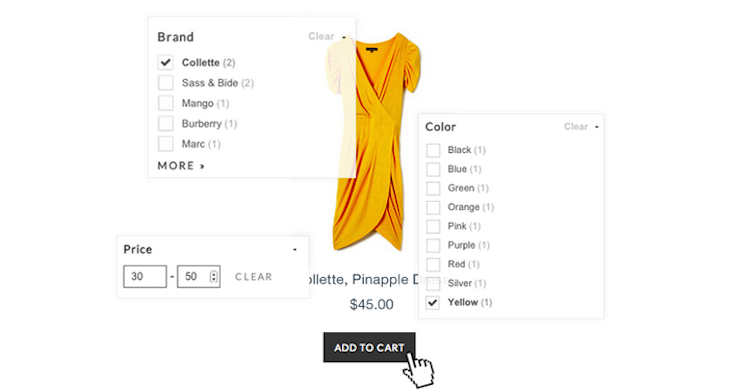Collapse the Price filter panel
The width and height of the screenshot is (750, 392).
295,249
